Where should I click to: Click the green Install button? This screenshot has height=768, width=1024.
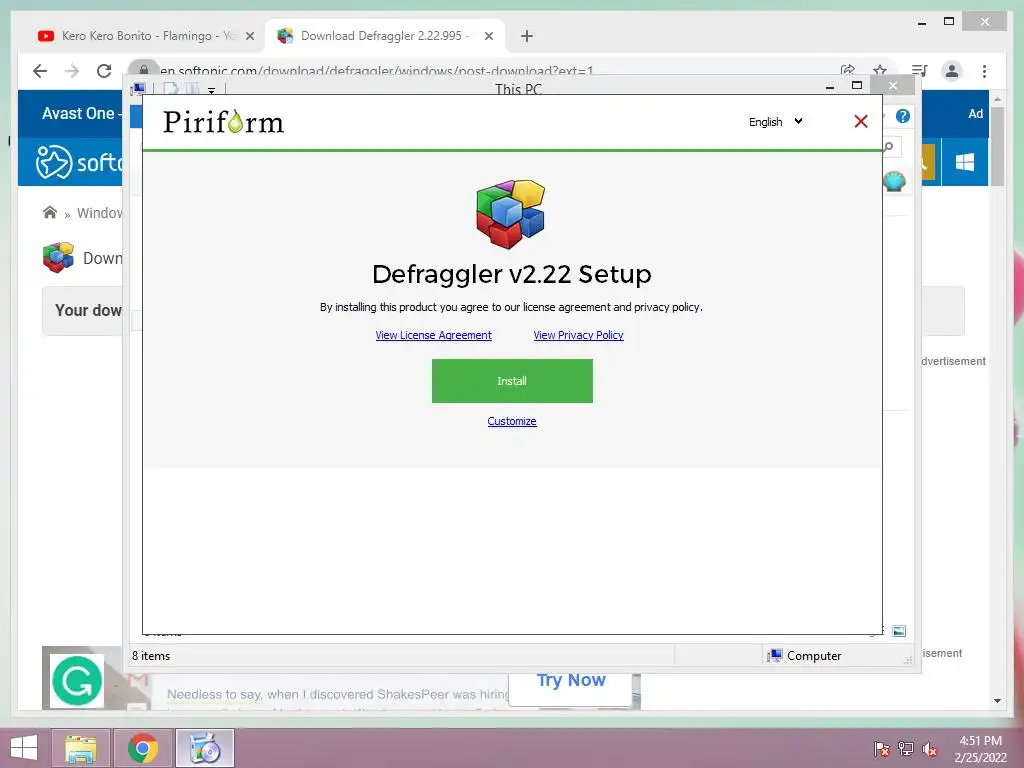coord(512,381)
